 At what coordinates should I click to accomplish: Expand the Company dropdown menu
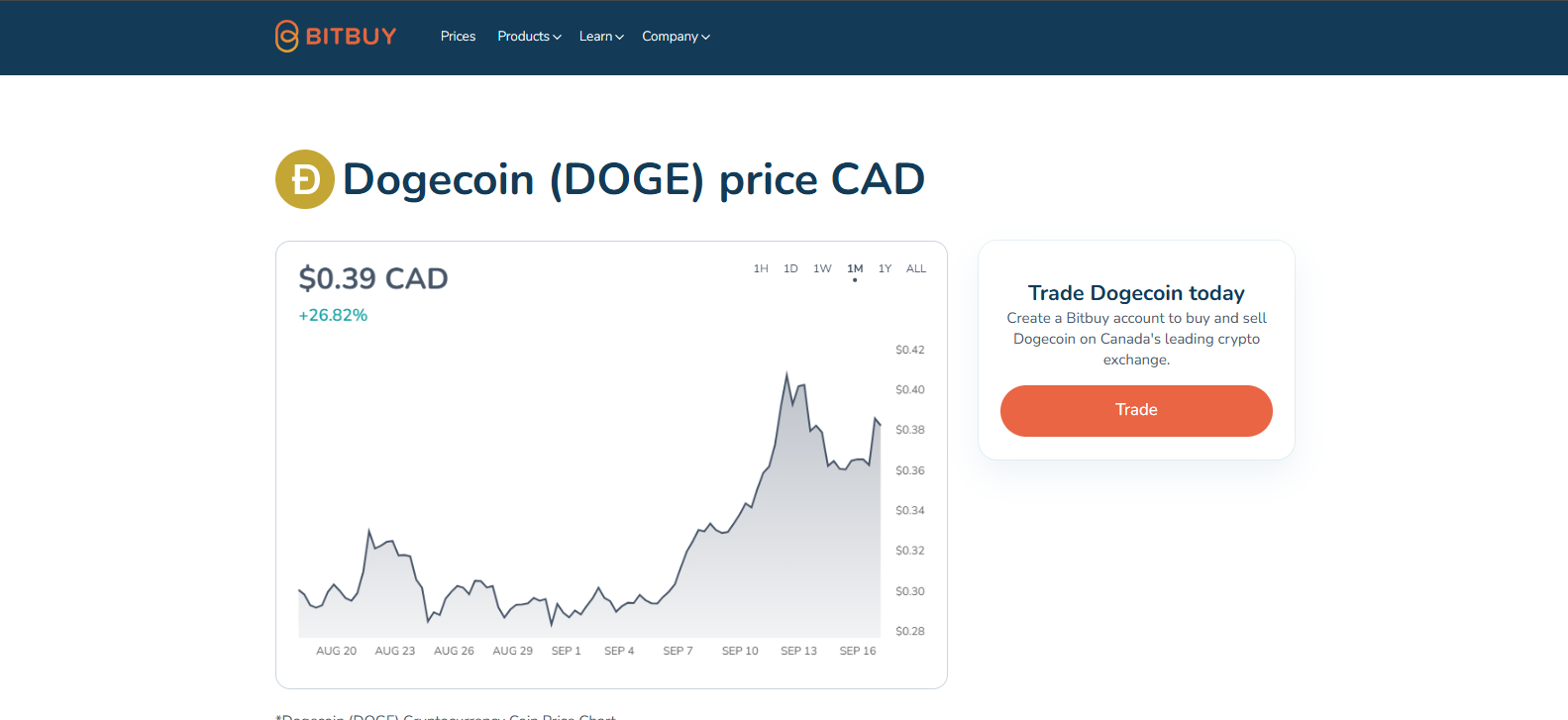click(676, 37)
